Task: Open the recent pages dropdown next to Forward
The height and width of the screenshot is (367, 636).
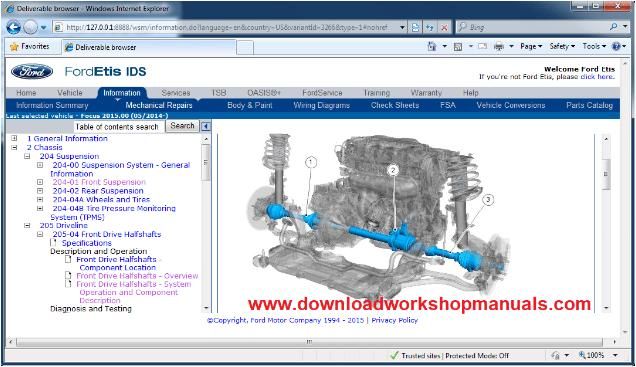Action: coord(43,28)
